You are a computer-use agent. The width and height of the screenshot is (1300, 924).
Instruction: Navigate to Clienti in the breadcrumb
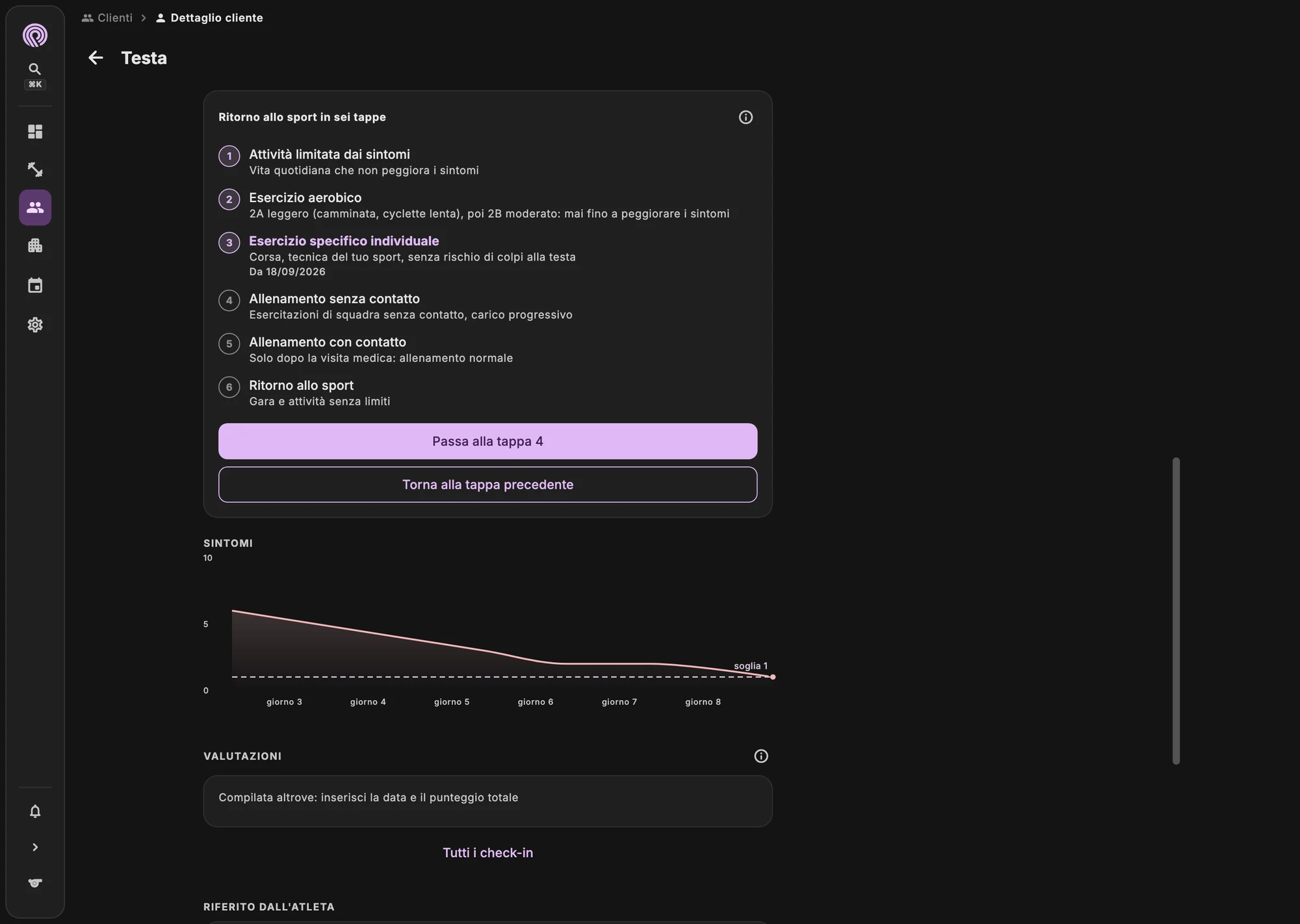click(107, 18)
